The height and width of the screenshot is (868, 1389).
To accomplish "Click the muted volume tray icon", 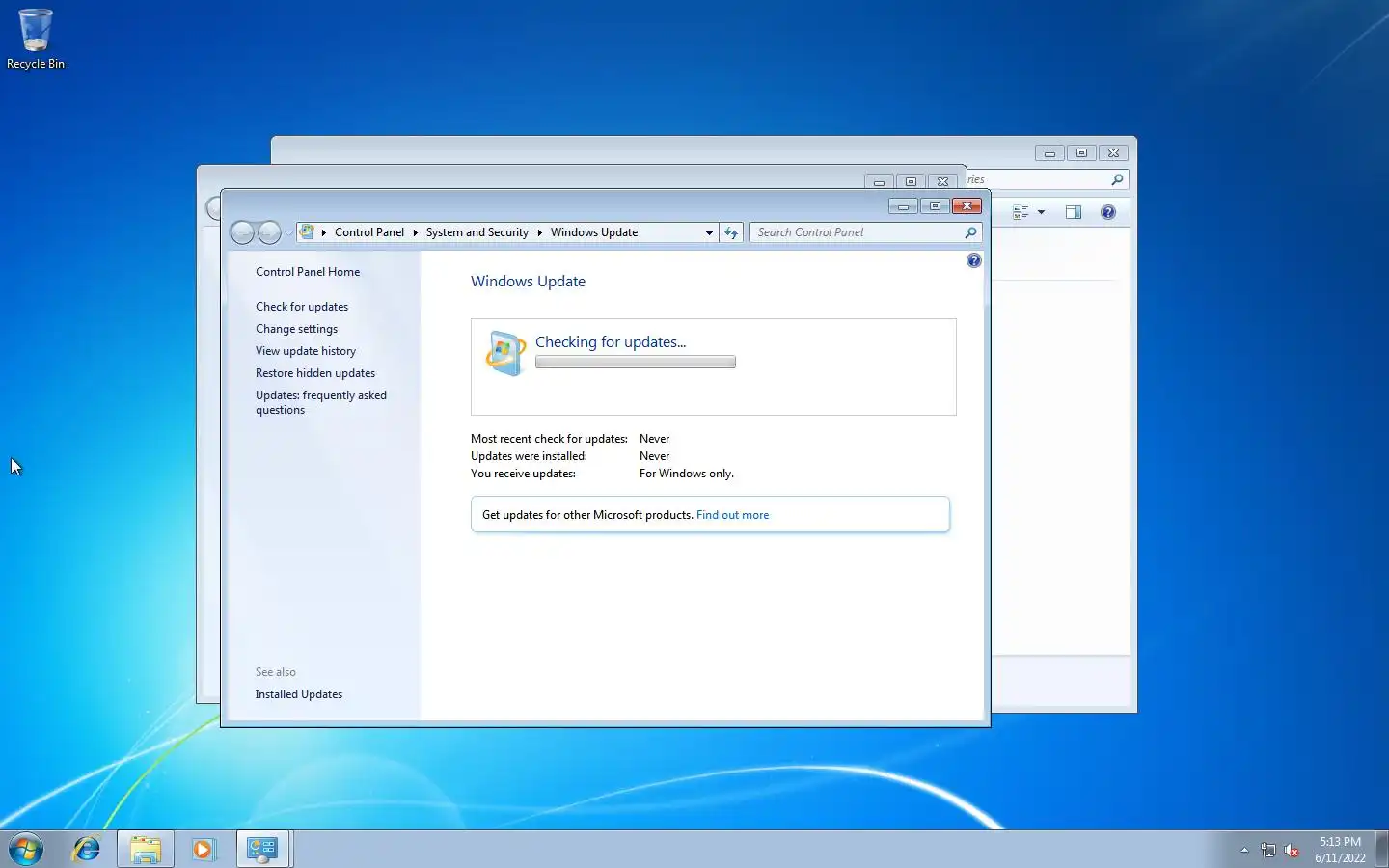I will point(1292,850).
